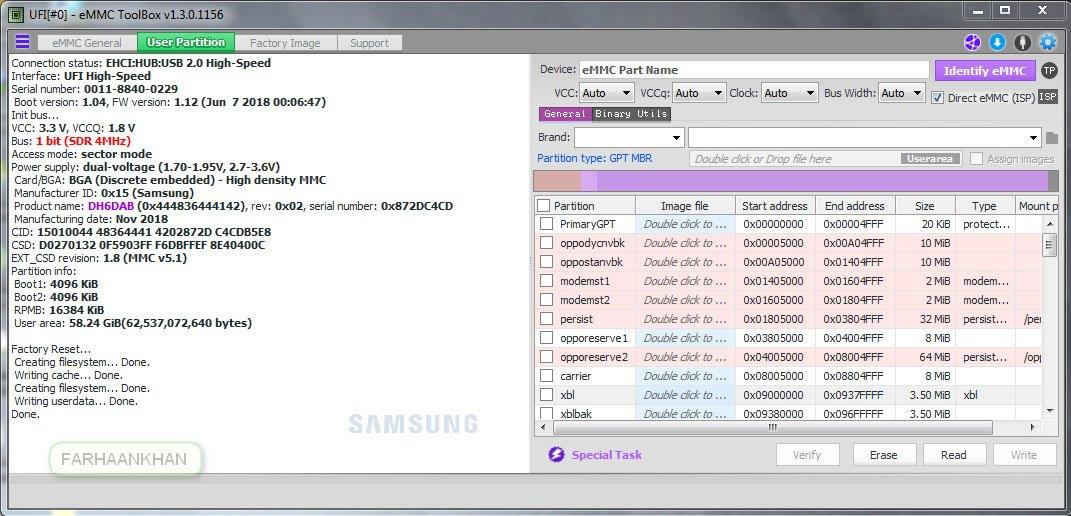
Task: Click the ISP pinout icon
Action: 1047,96
